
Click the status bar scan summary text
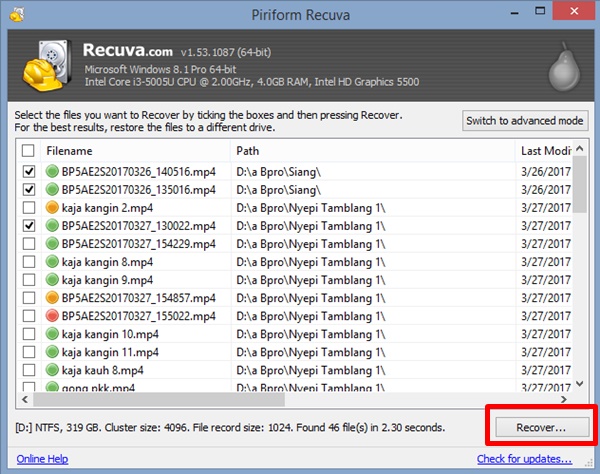pyautogui.click(x=230, y=427)
